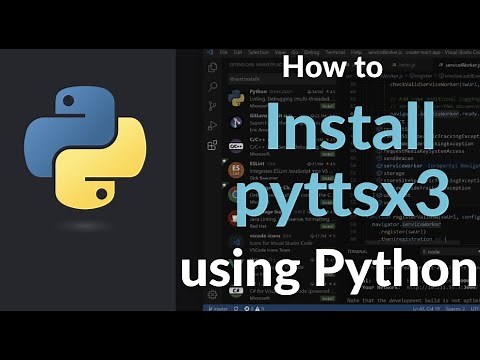Click Install button for C/C++ extension
Screen dimensions: 480x360
327,154
